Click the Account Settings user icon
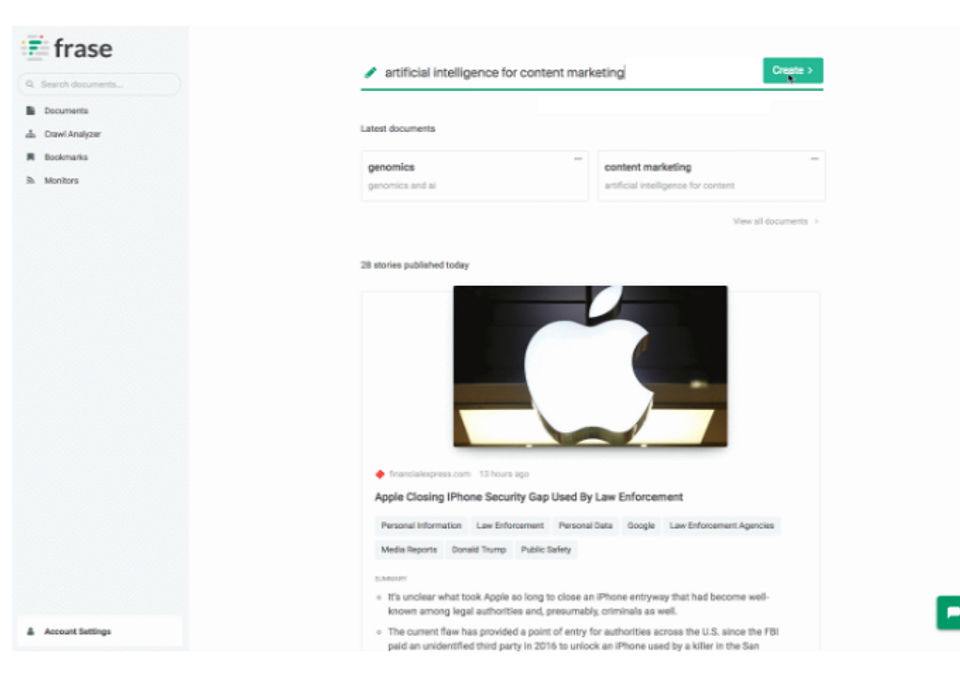 (31, 631)
